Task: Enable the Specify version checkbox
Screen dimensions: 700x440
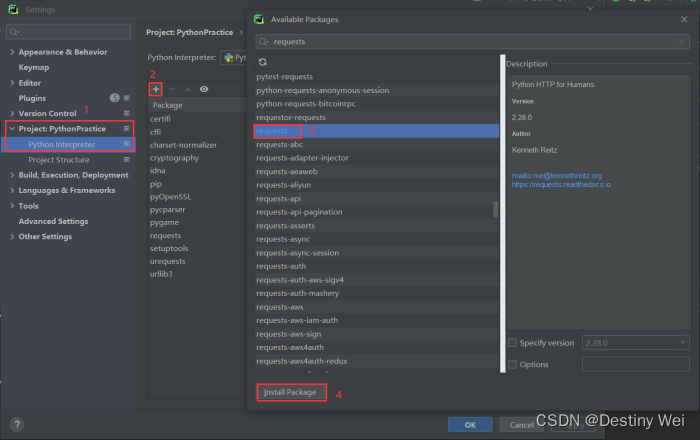Action: tap(512, 342)
